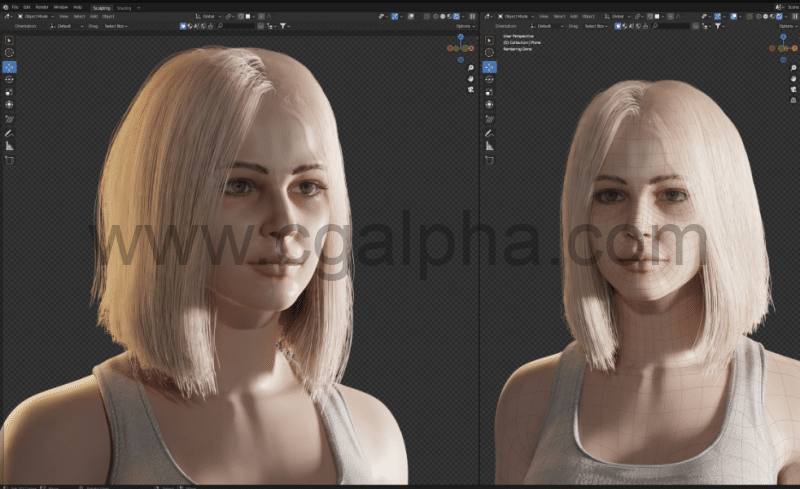Select the Transform tool in right viewport

coord(489,105)
